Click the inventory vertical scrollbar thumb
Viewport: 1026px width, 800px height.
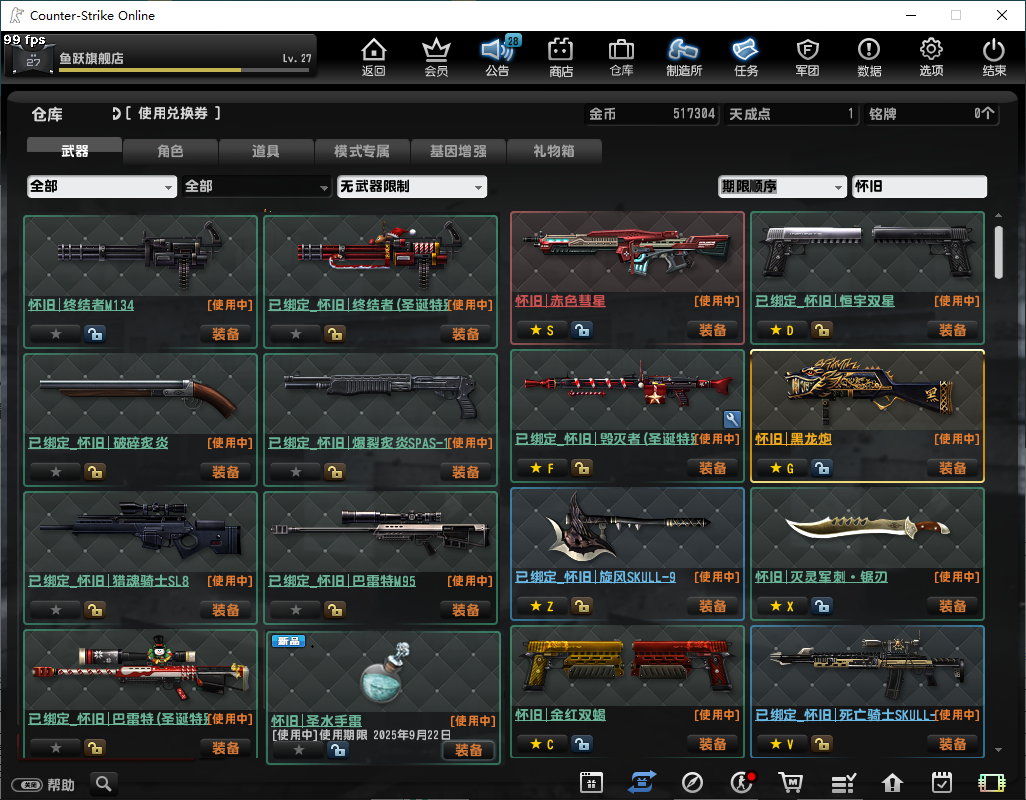999,252
